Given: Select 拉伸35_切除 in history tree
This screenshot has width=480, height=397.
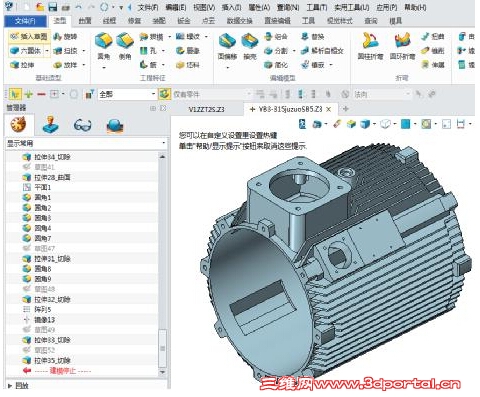Looking at the screenshot, I should [x=52, y=360].
